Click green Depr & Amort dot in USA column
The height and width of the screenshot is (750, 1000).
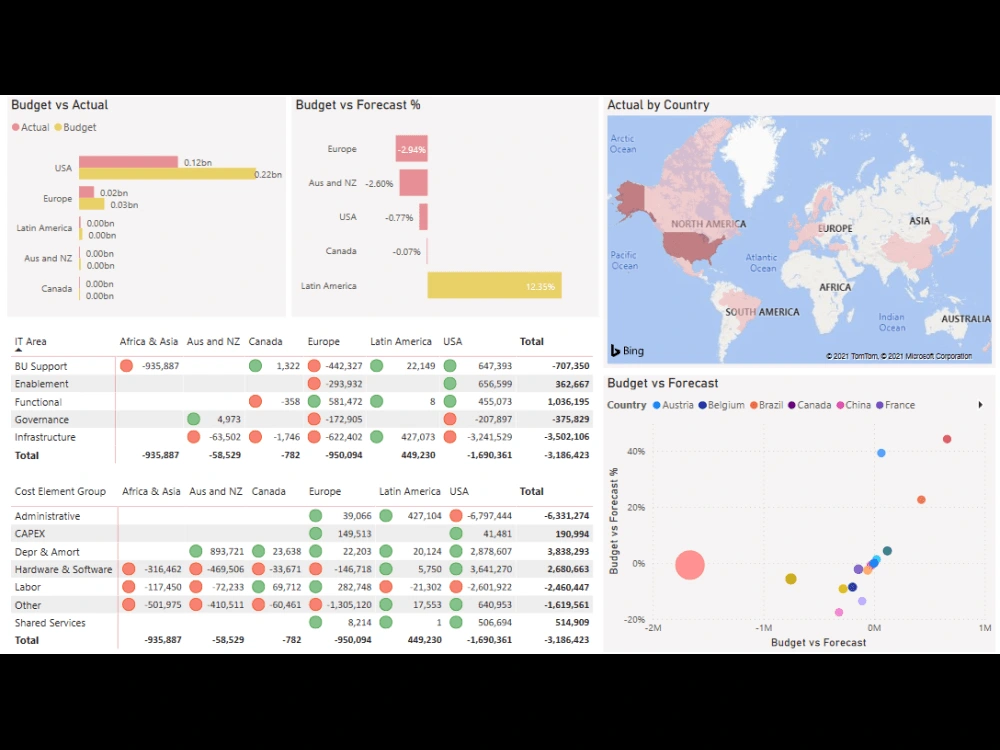[458, 551]
